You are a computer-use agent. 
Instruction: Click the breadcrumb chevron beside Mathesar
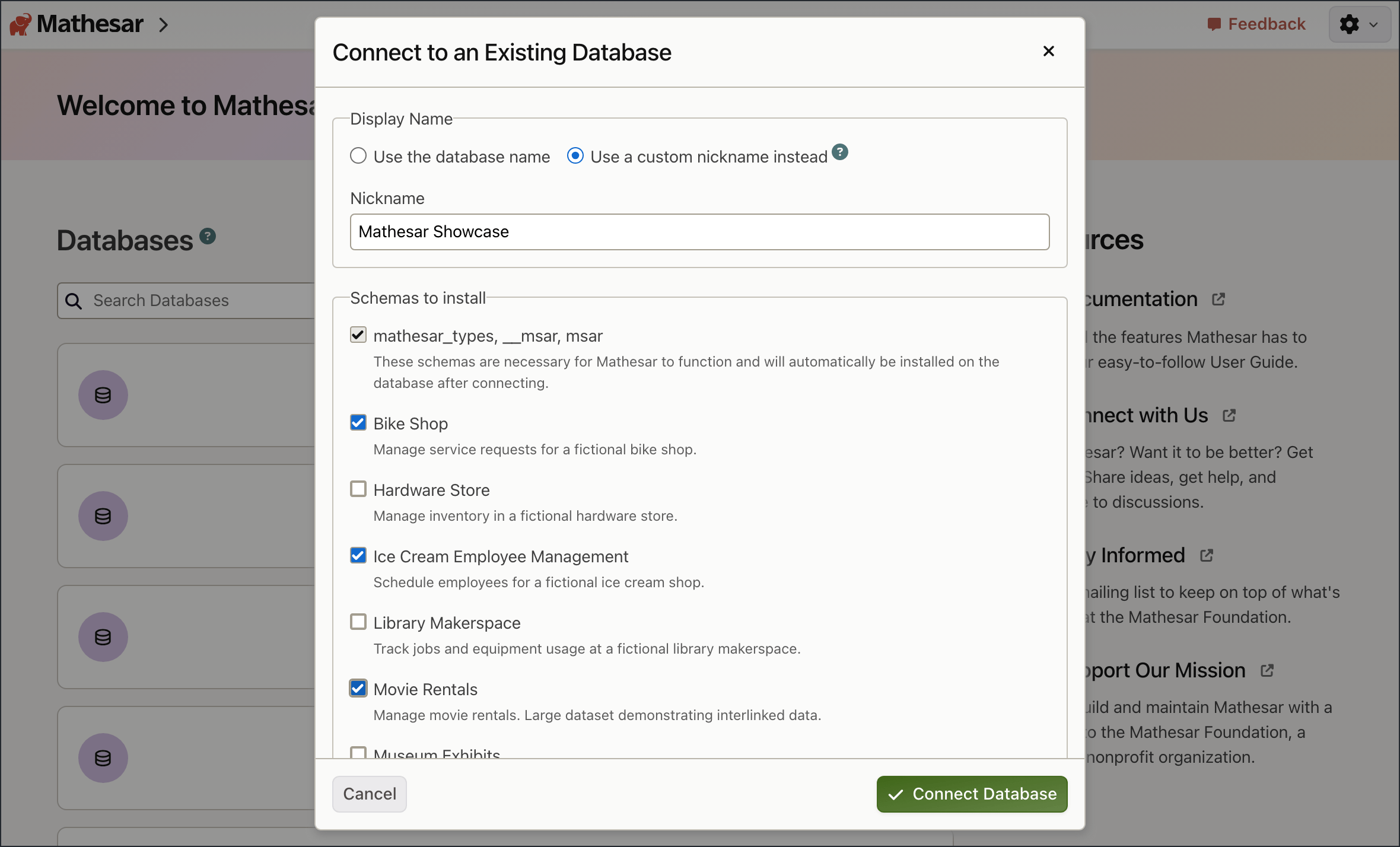[x=164, y=25]
